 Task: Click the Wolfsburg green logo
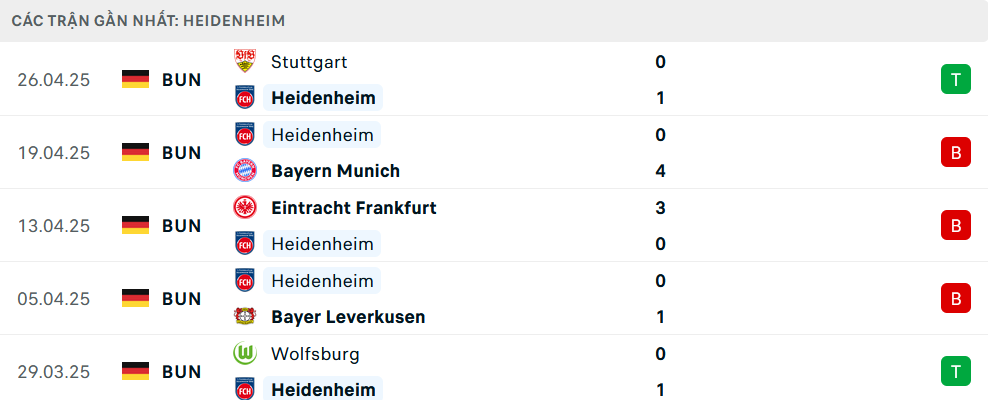tap(244, 353)
